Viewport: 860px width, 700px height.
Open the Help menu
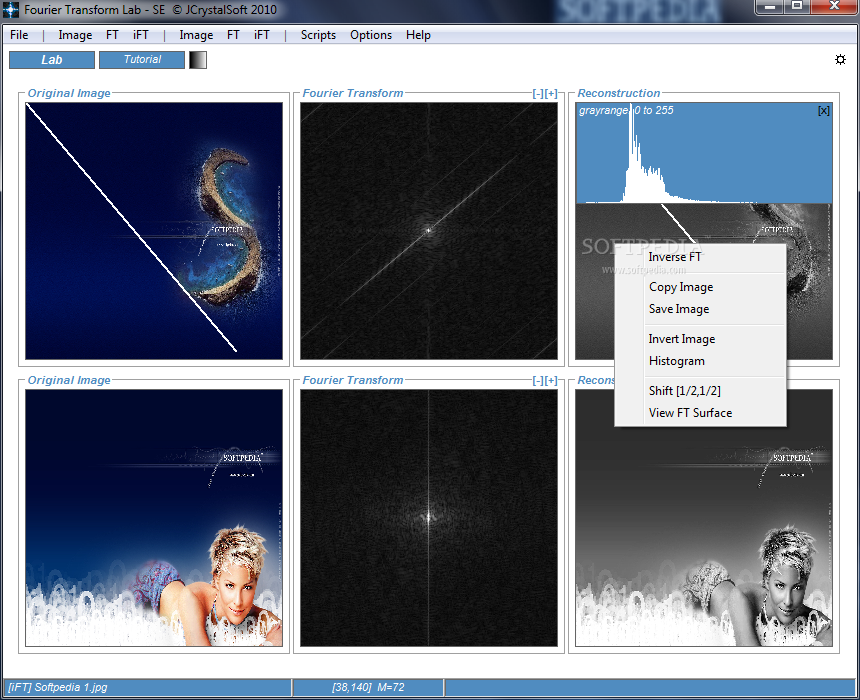point(418,35)
